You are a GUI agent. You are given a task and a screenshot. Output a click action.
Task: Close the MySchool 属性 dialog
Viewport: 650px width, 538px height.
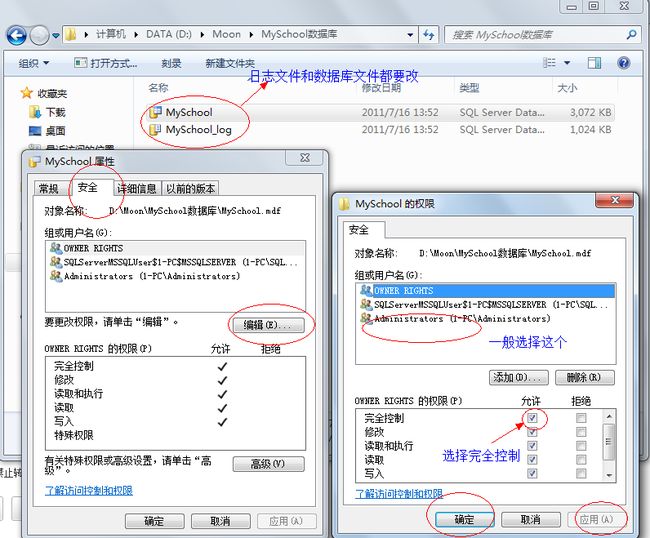305,158
